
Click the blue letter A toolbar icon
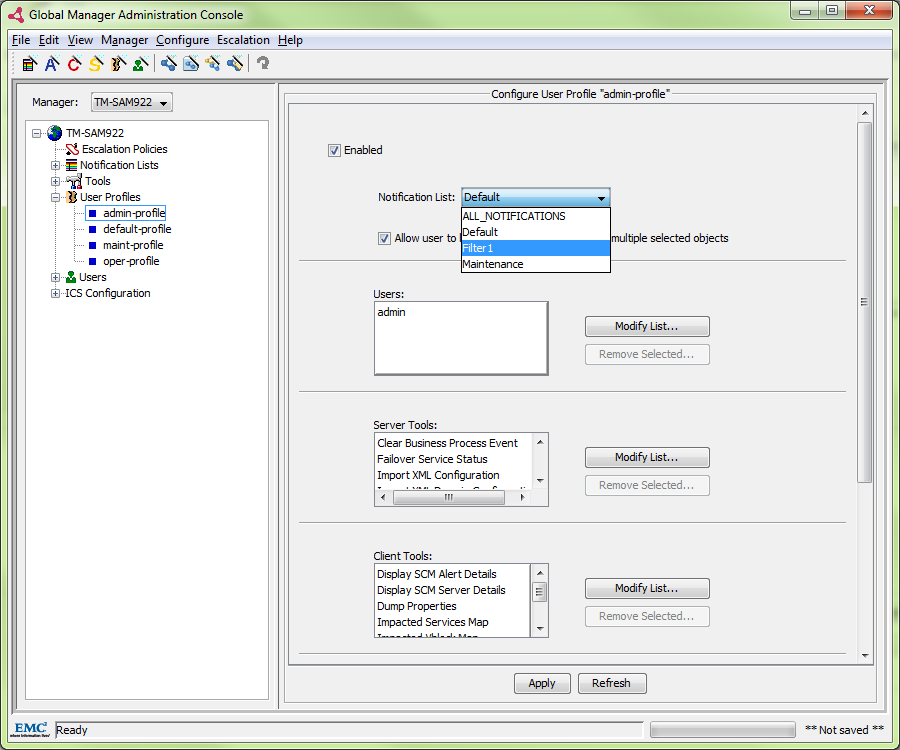(52, 64)
